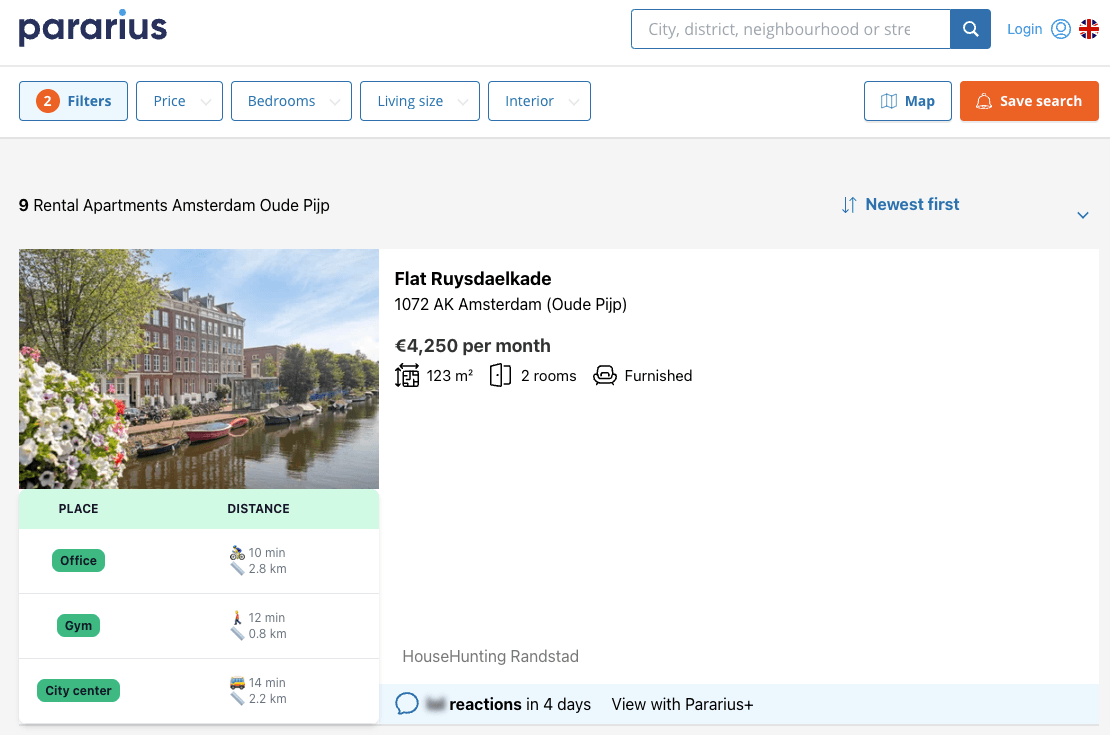Select the City center place tag
This screenshot has width=1110, height=735.
point(79,690)
